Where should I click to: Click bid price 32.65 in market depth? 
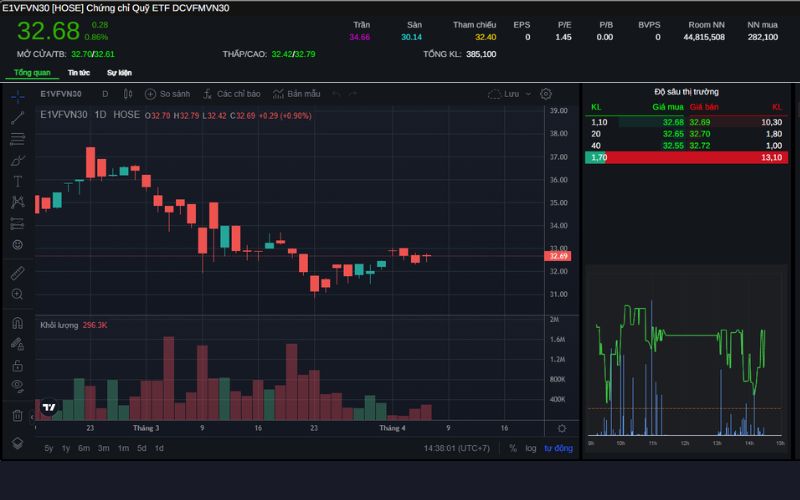point(673,134)
